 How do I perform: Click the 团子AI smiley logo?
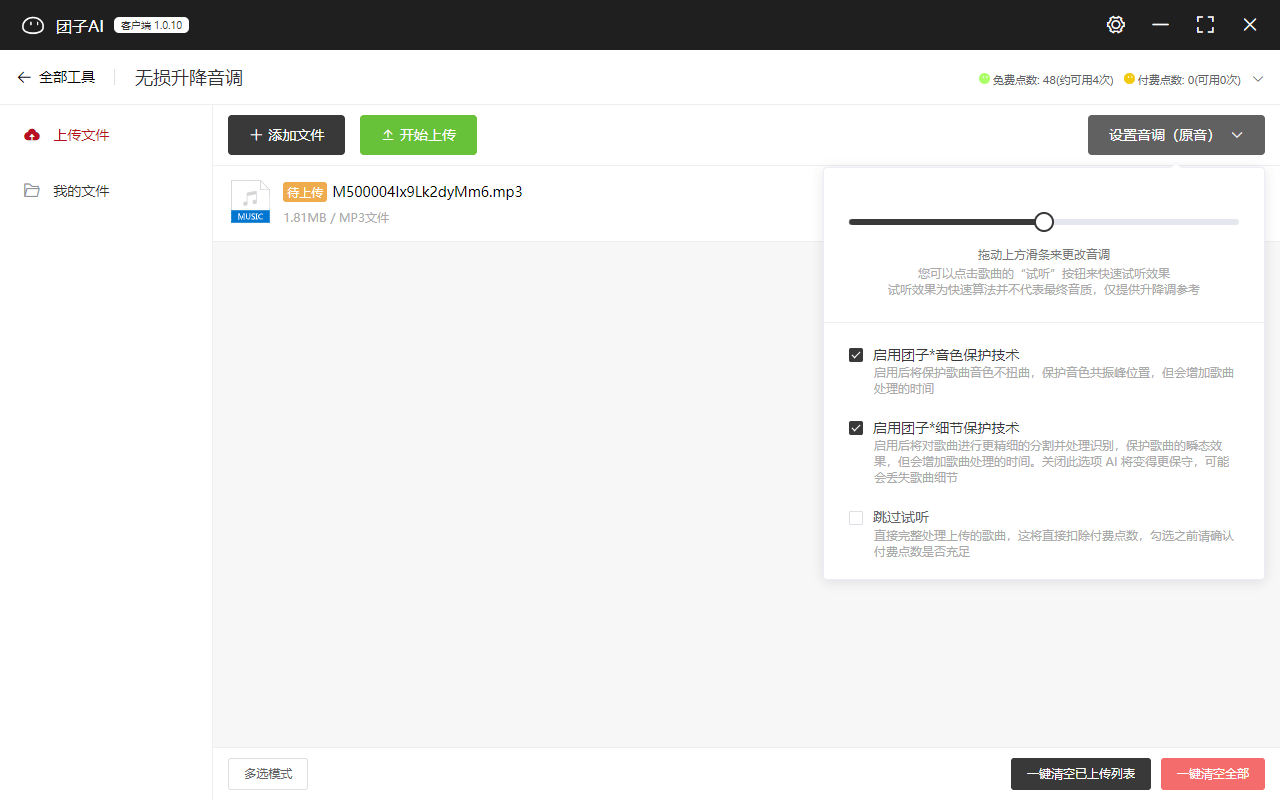33,24
